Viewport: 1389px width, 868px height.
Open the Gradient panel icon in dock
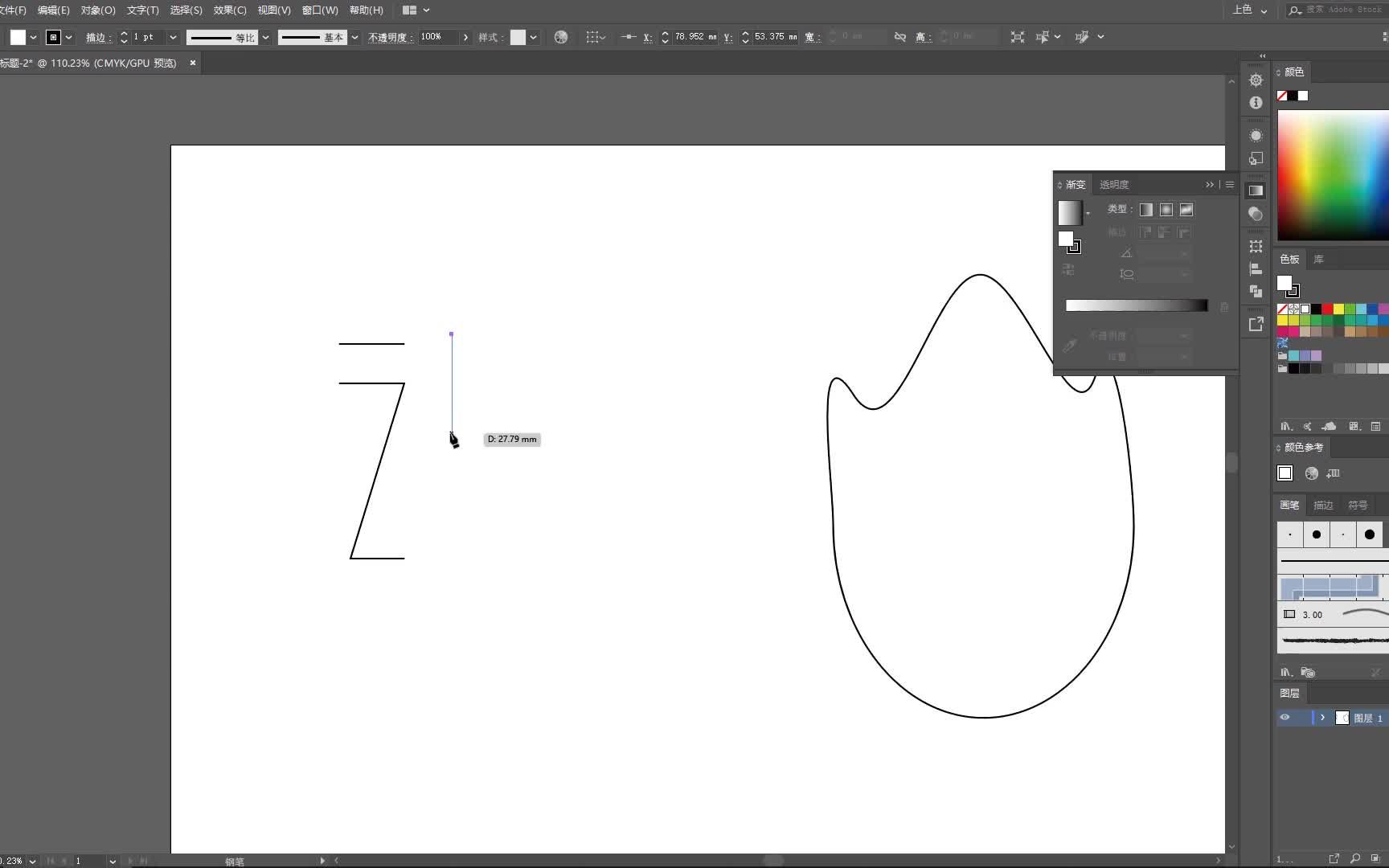point(1256,190)
